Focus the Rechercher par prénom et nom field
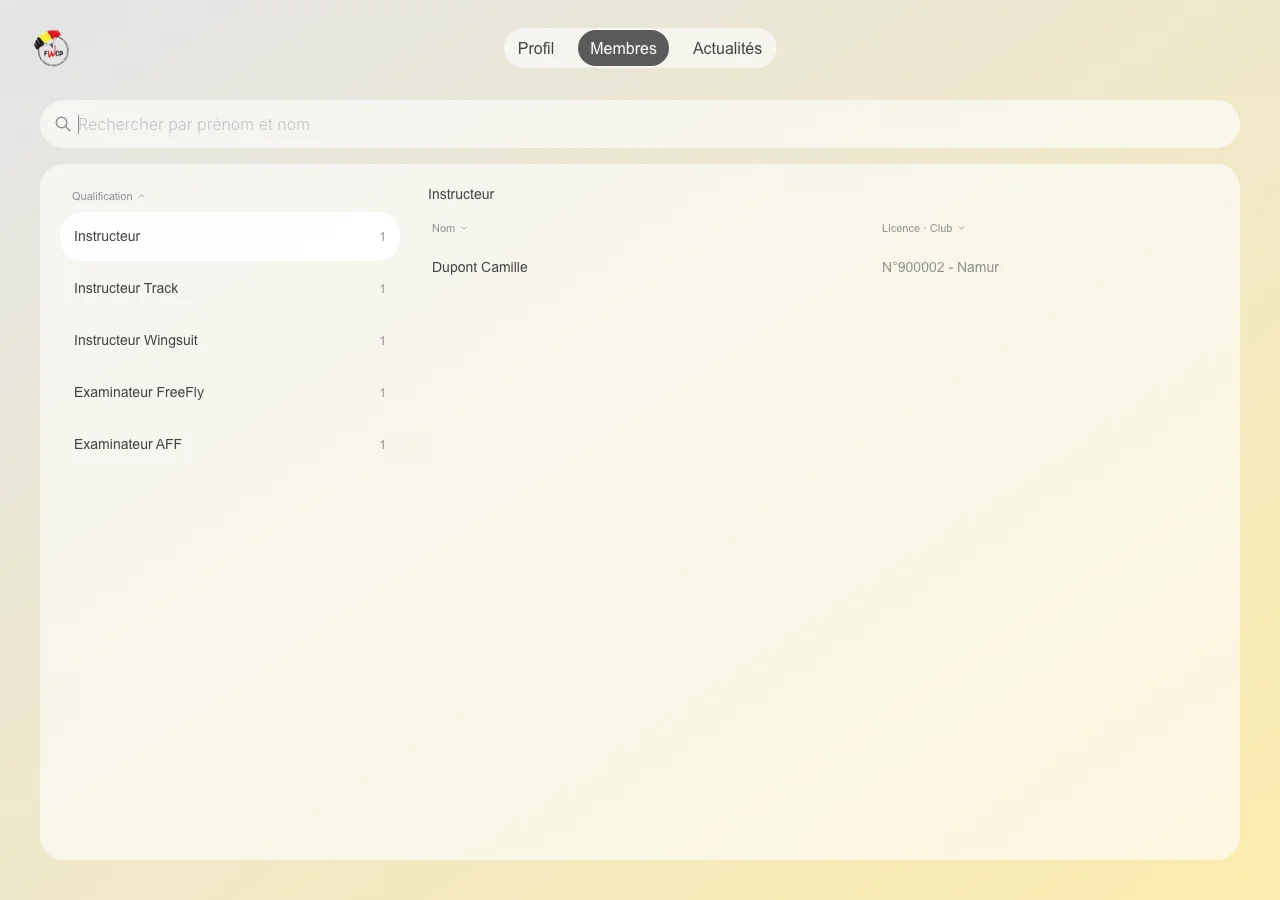Viewport: 1280px width, 900px height. point(640,124)
